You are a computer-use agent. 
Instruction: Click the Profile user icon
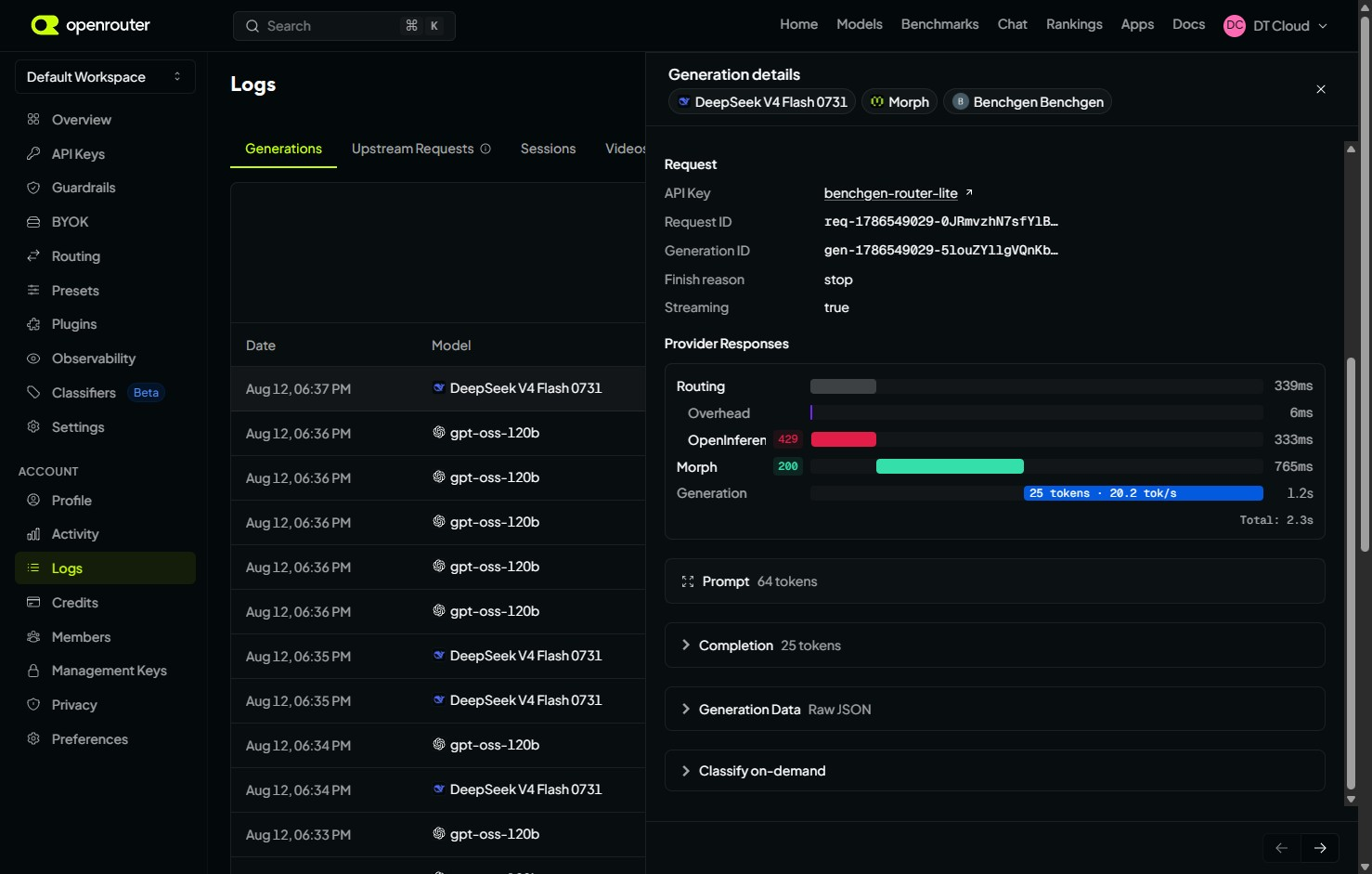[x=33, y=500]
